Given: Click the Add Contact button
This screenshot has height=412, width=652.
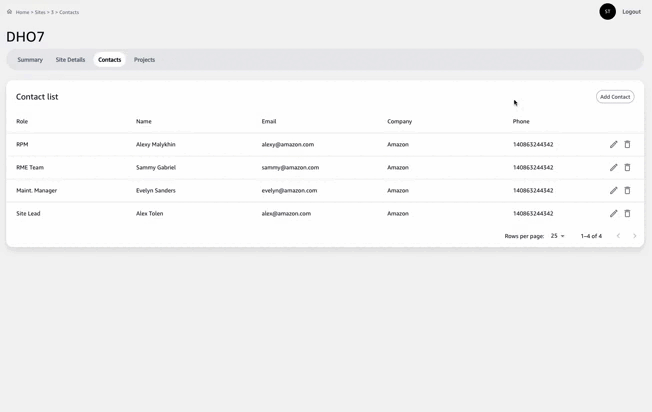Looking at the screenshot, I should tap(615, 97).
